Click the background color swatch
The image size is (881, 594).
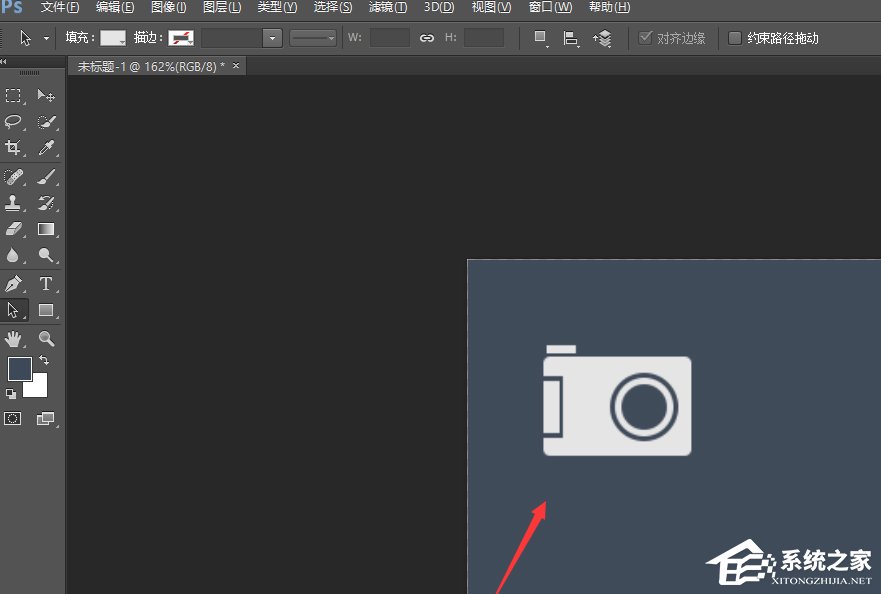point(38,388)
